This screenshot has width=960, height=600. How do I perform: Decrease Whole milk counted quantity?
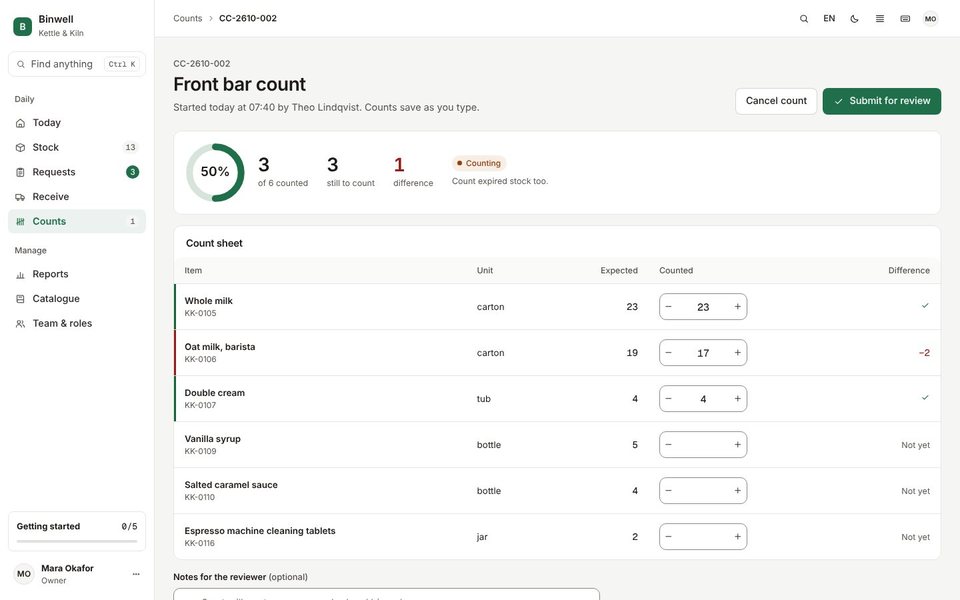pos(669,307)
